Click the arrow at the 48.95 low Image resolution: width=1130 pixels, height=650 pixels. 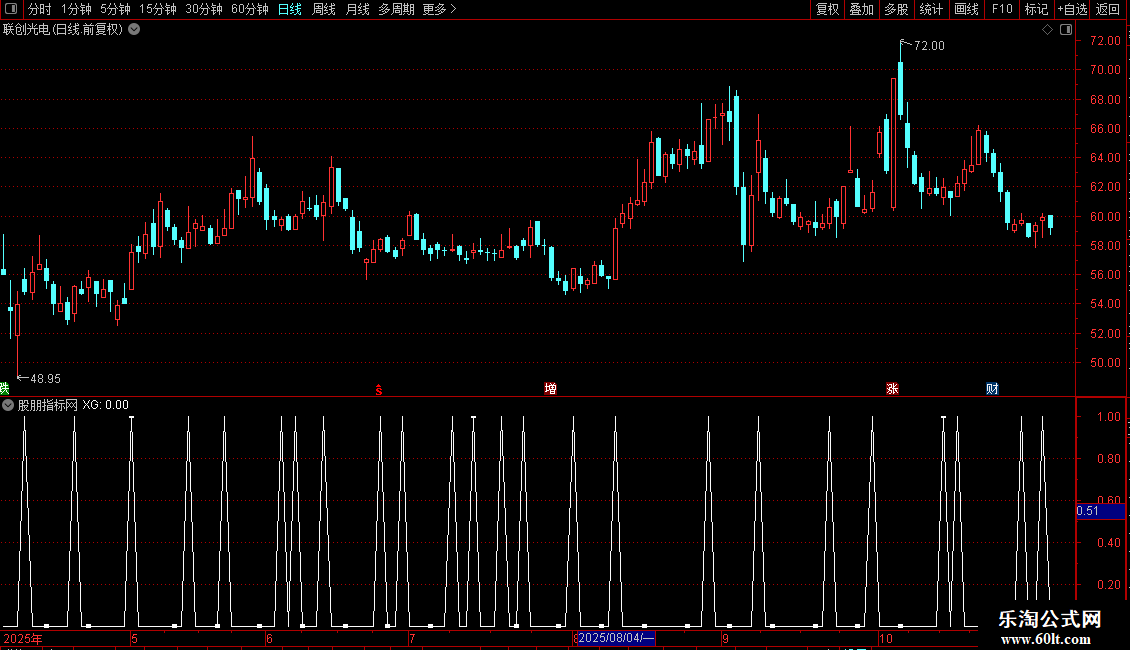pos(22,378)
